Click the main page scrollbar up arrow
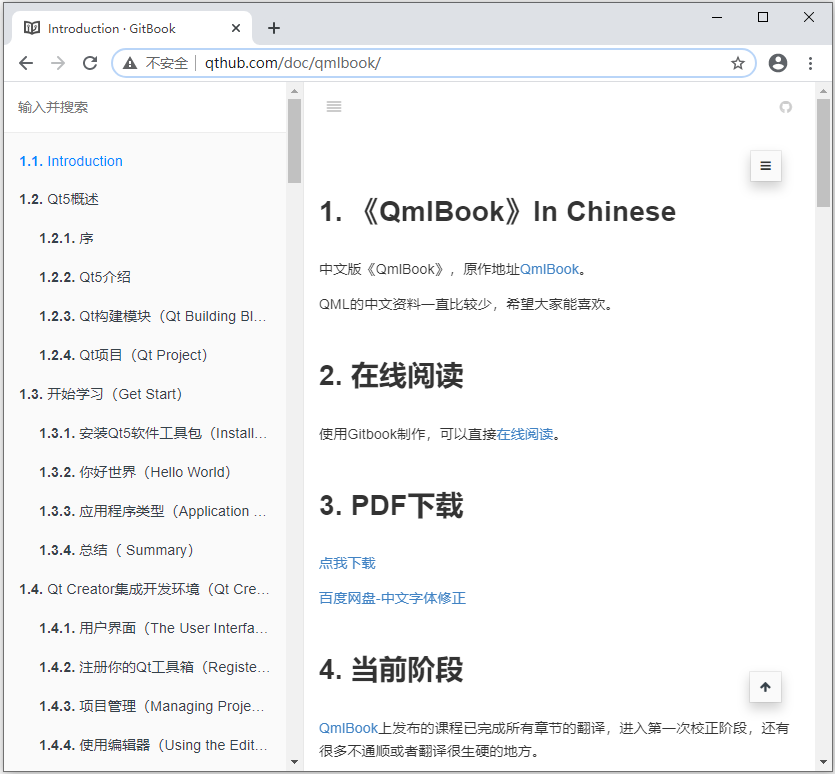Viewport: 835px width, 774px height. 823,91
